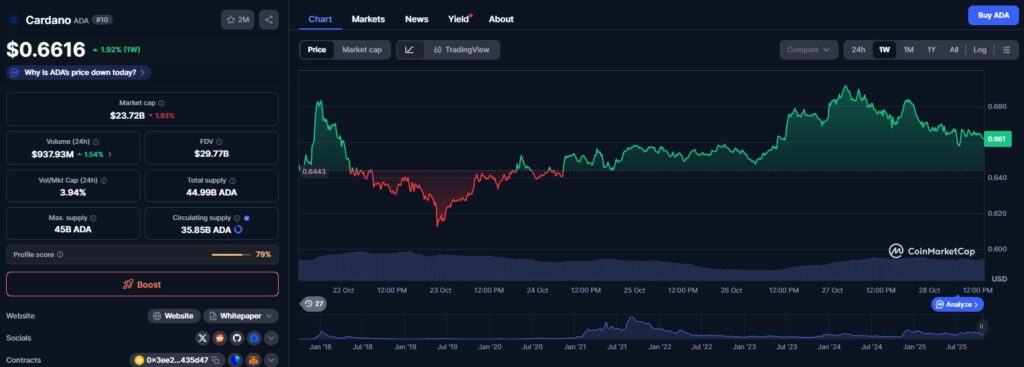Click the MetaMask fox icon in Contracts row

(253, 360)
